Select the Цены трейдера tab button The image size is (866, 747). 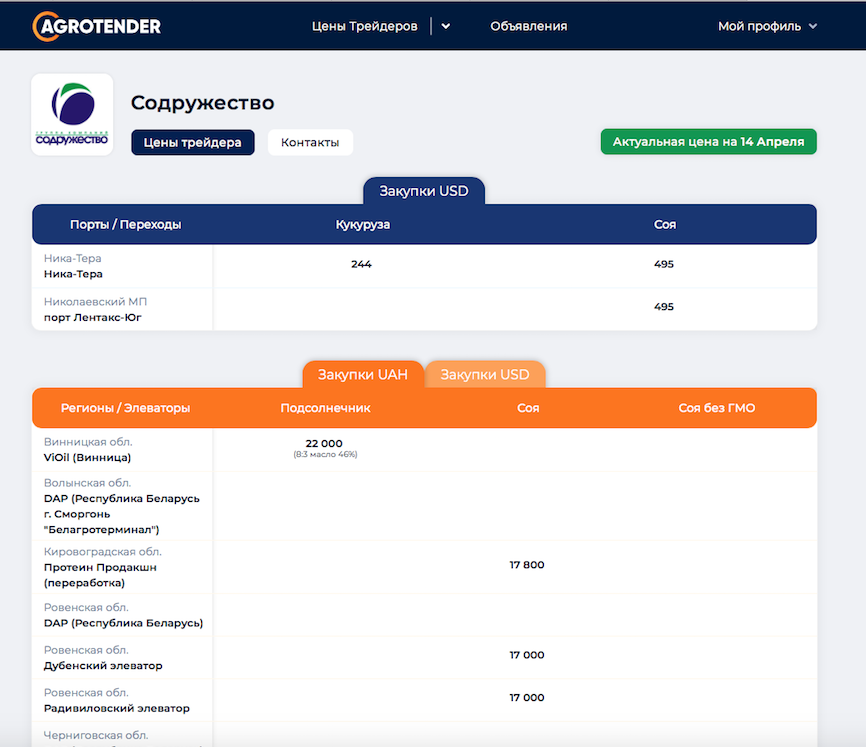coord(193,142)
